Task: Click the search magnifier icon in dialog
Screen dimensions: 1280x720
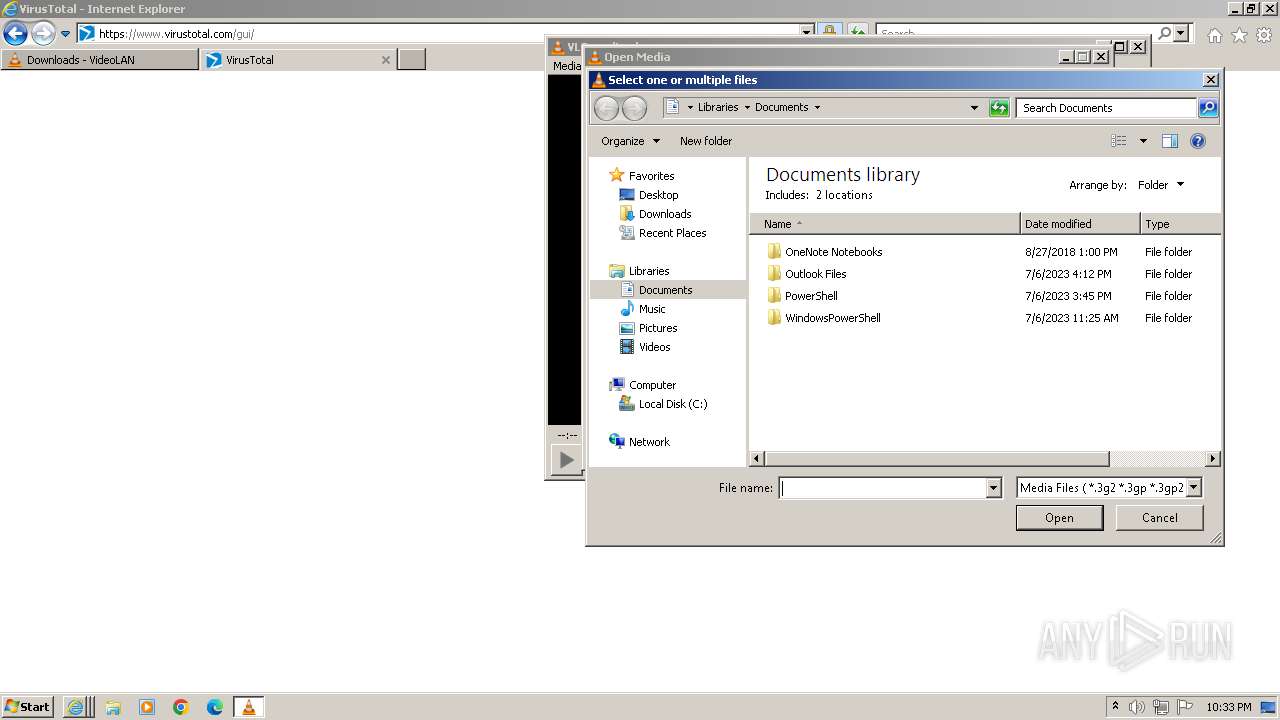Action: pyautogui.click(x=1208, y=108)
